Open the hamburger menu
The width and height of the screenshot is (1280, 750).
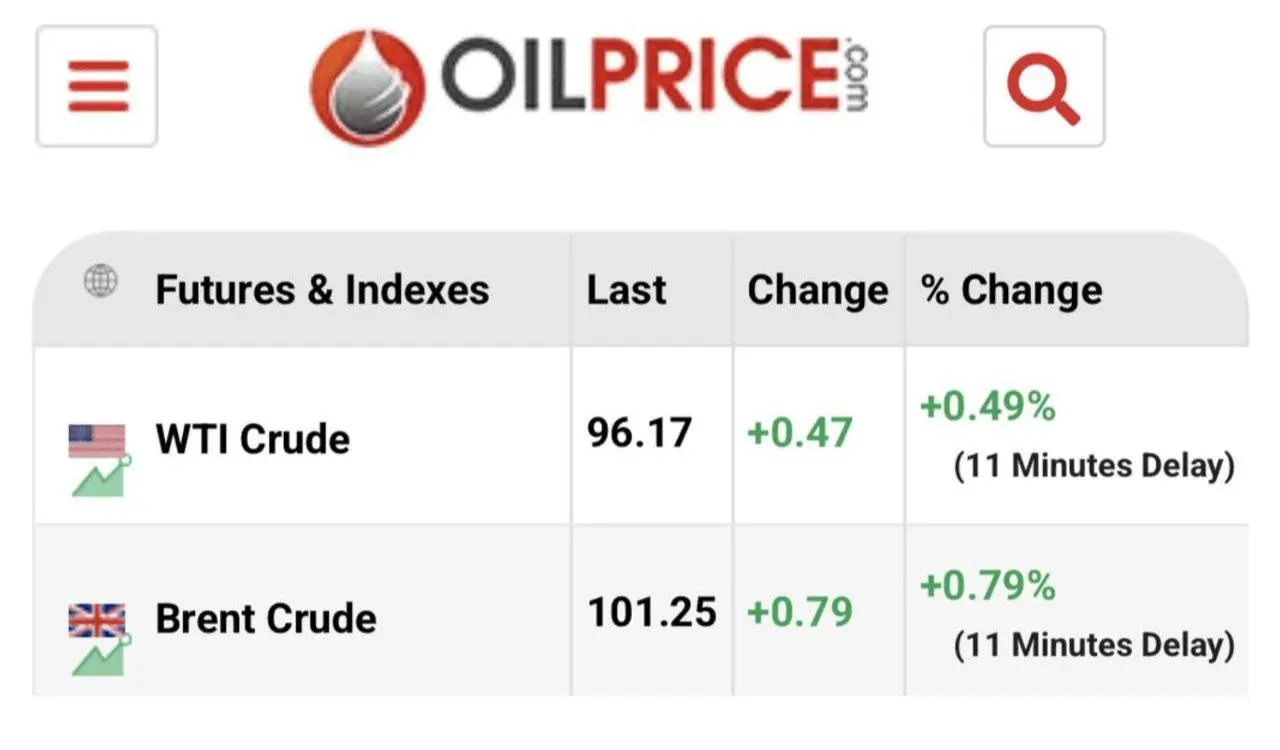[x=97, y=86]
